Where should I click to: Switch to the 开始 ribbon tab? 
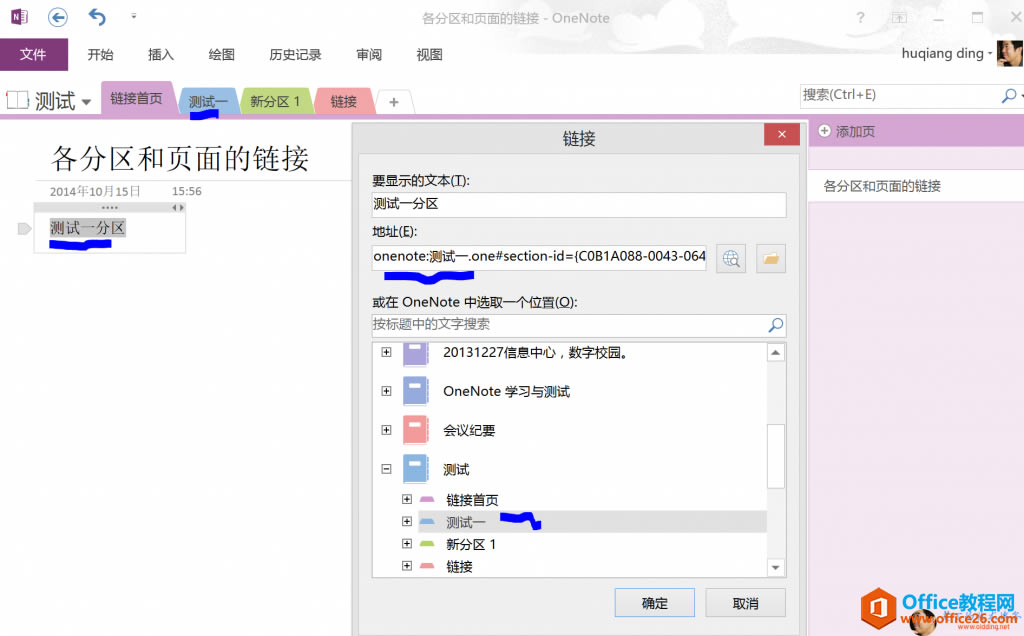tap(101, 55)
